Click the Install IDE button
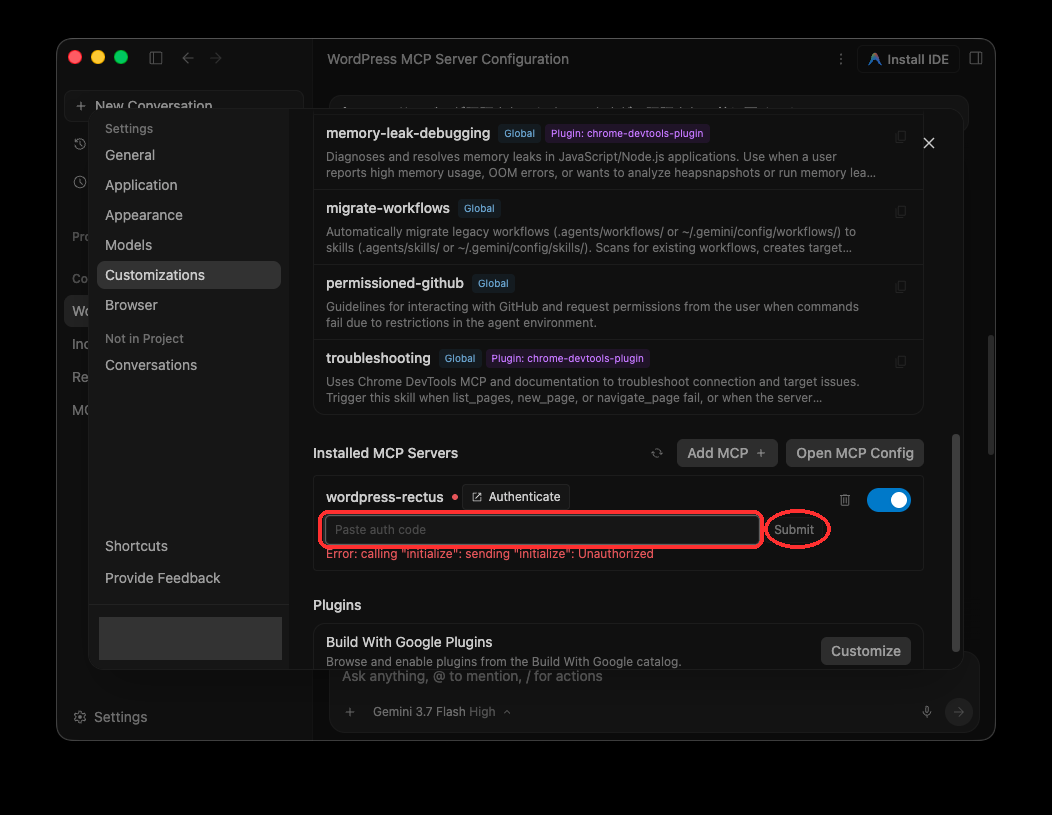The height and width of the screenshot is (815, 1052). point(908,59)
